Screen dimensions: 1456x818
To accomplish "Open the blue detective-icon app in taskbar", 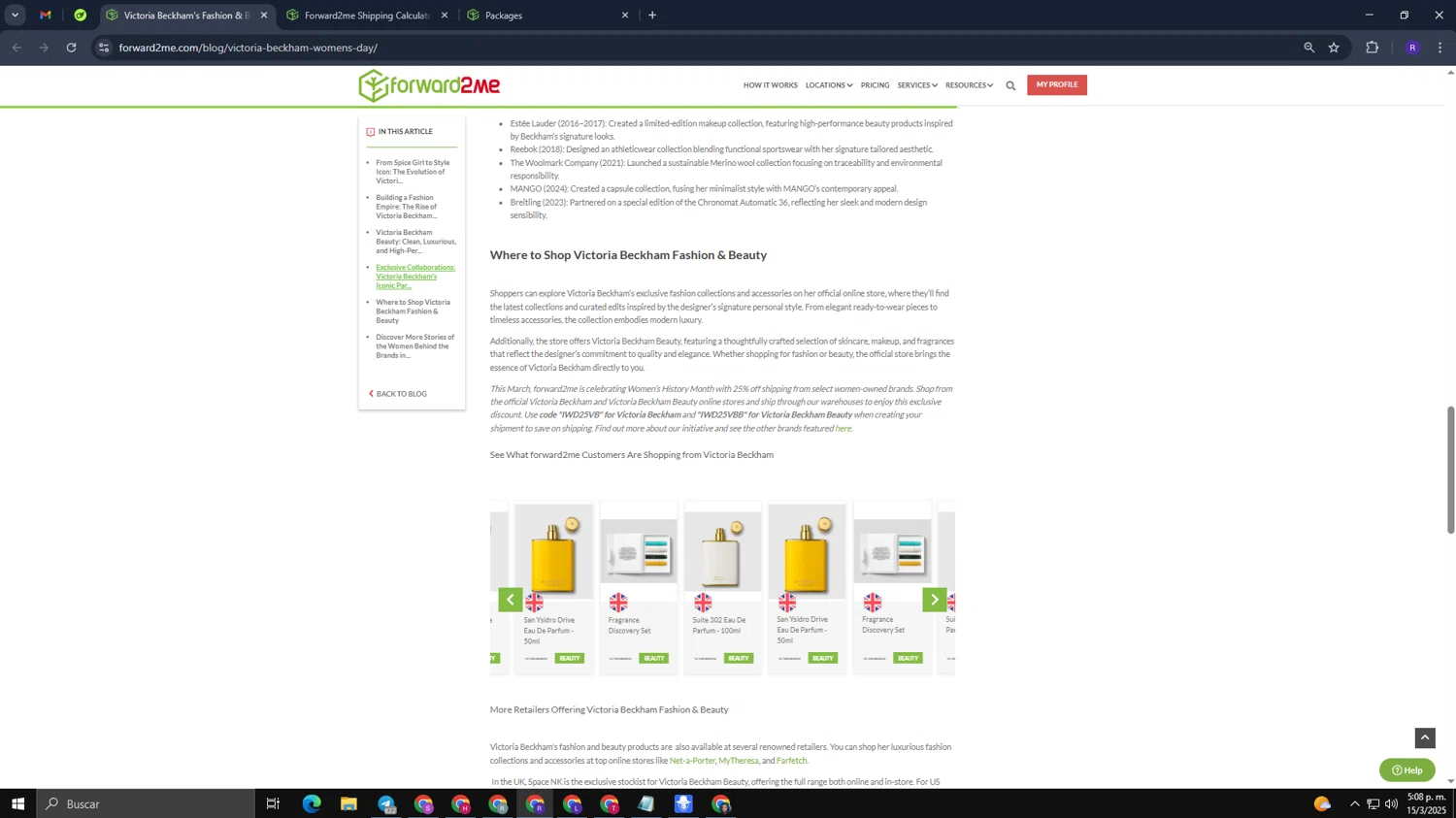I will coord(683,803).
